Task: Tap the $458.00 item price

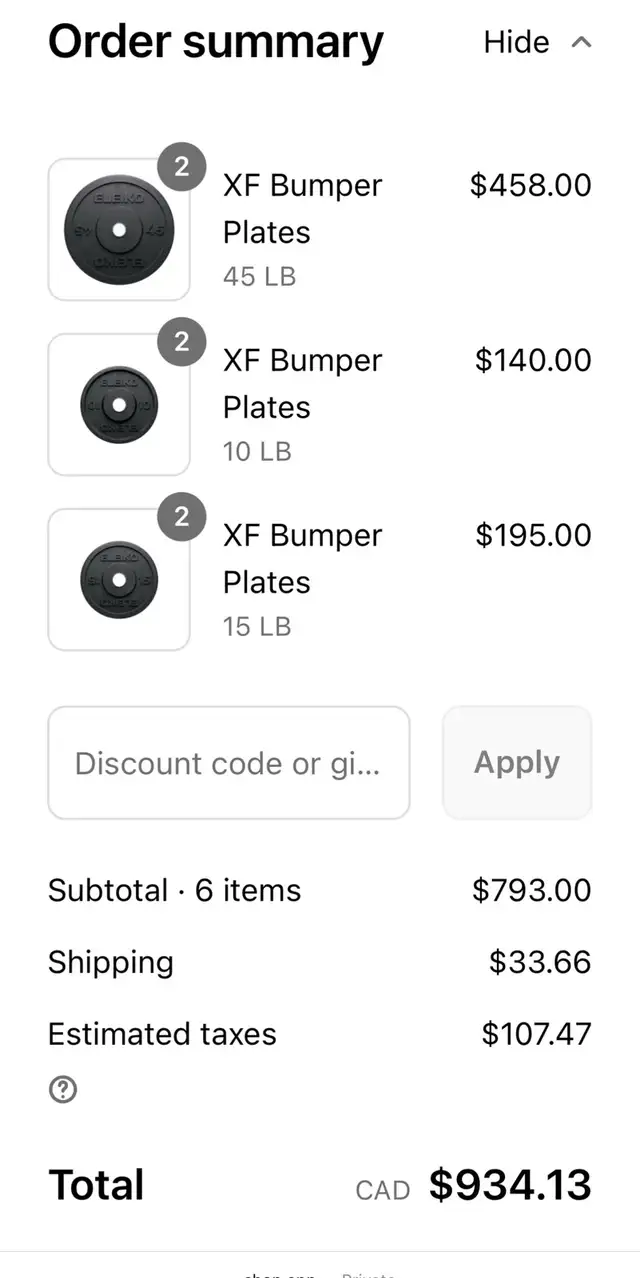Action: [x=531, y=185]
